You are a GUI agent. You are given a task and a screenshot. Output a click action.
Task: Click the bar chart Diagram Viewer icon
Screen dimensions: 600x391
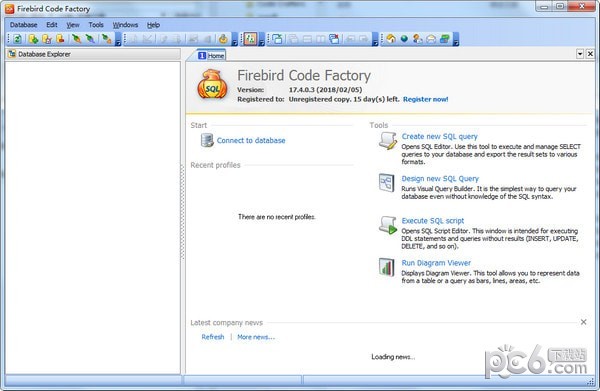[x=386, y=267]
